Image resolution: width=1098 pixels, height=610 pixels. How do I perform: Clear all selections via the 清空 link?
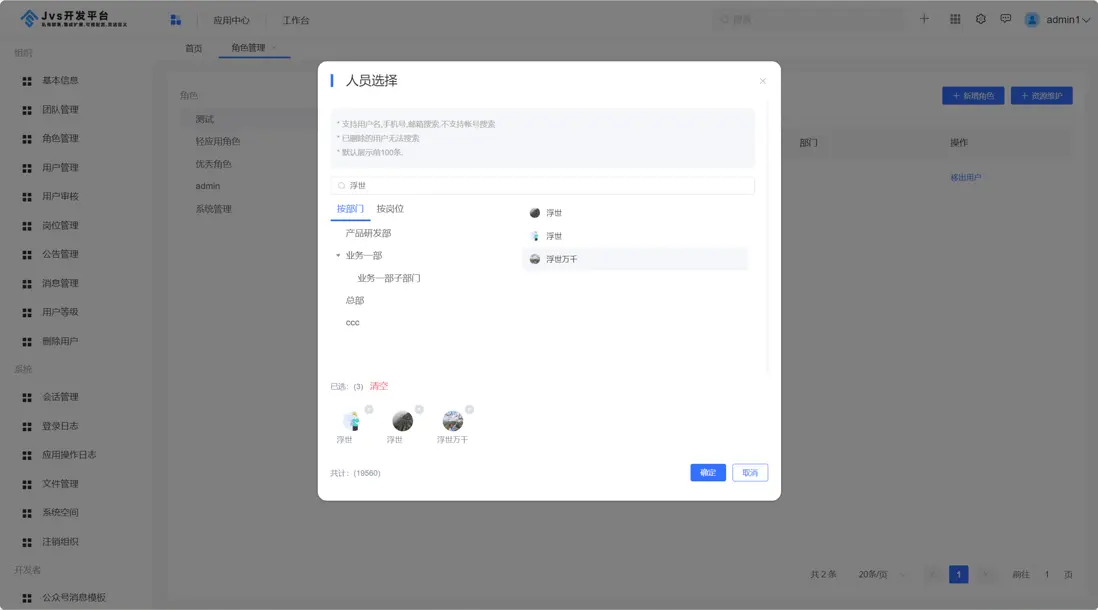[x=380, y=385]
